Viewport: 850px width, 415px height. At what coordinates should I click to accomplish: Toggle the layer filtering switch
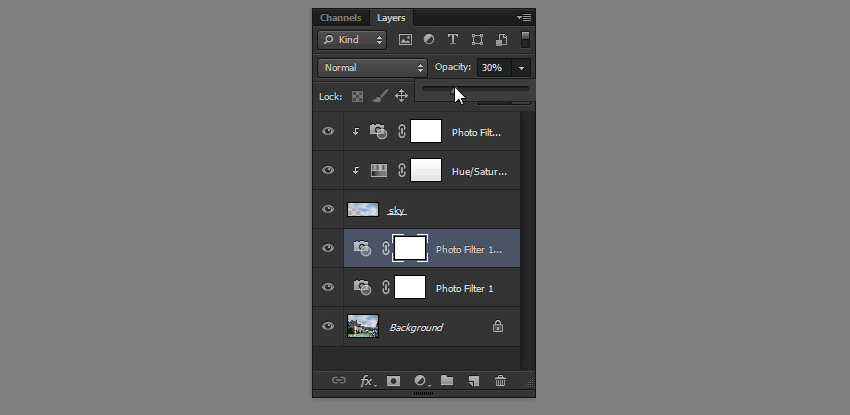(x=525, y=40)
